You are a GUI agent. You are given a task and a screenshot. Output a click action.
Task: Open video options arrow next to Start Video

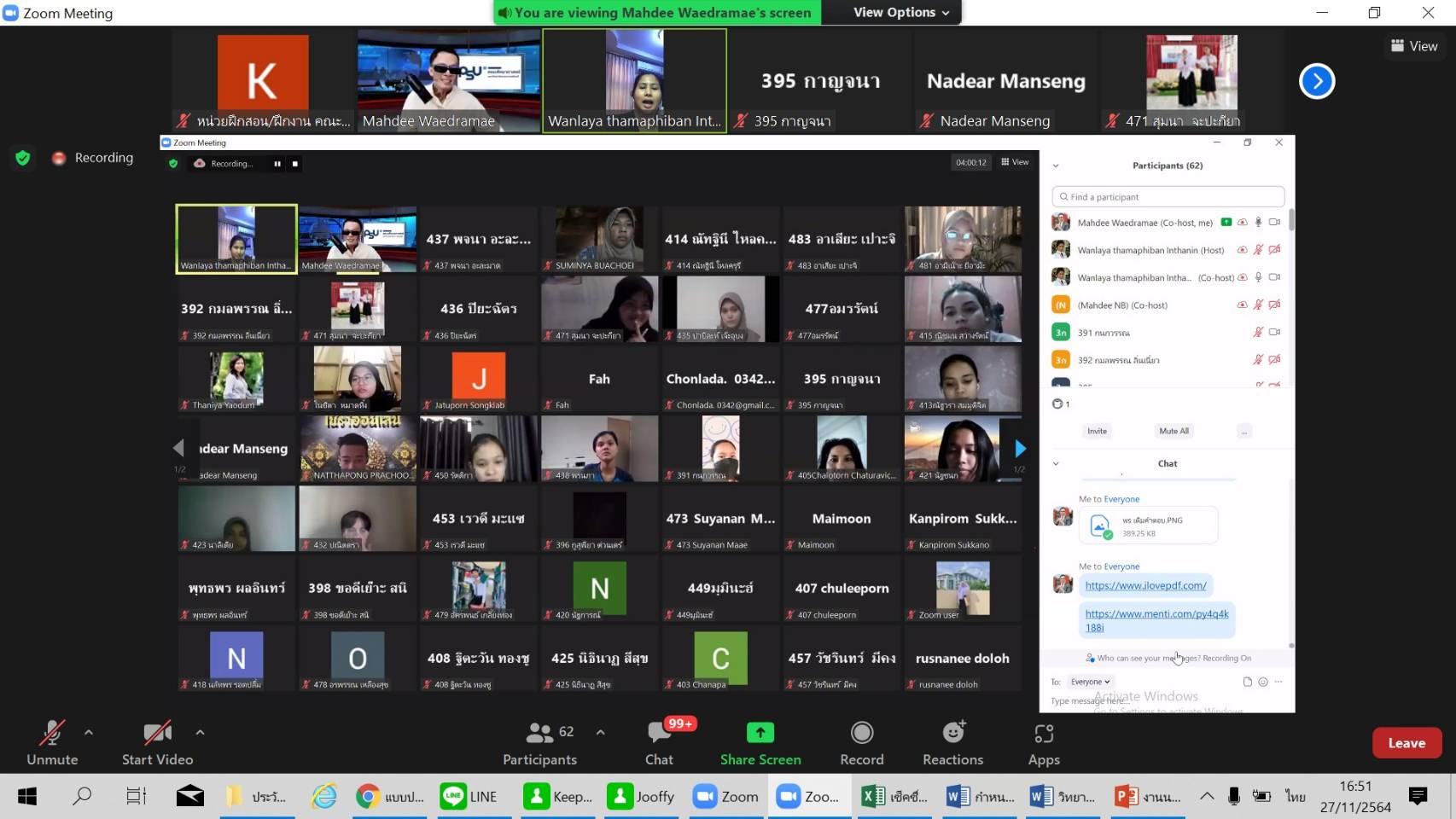point(200,732)
